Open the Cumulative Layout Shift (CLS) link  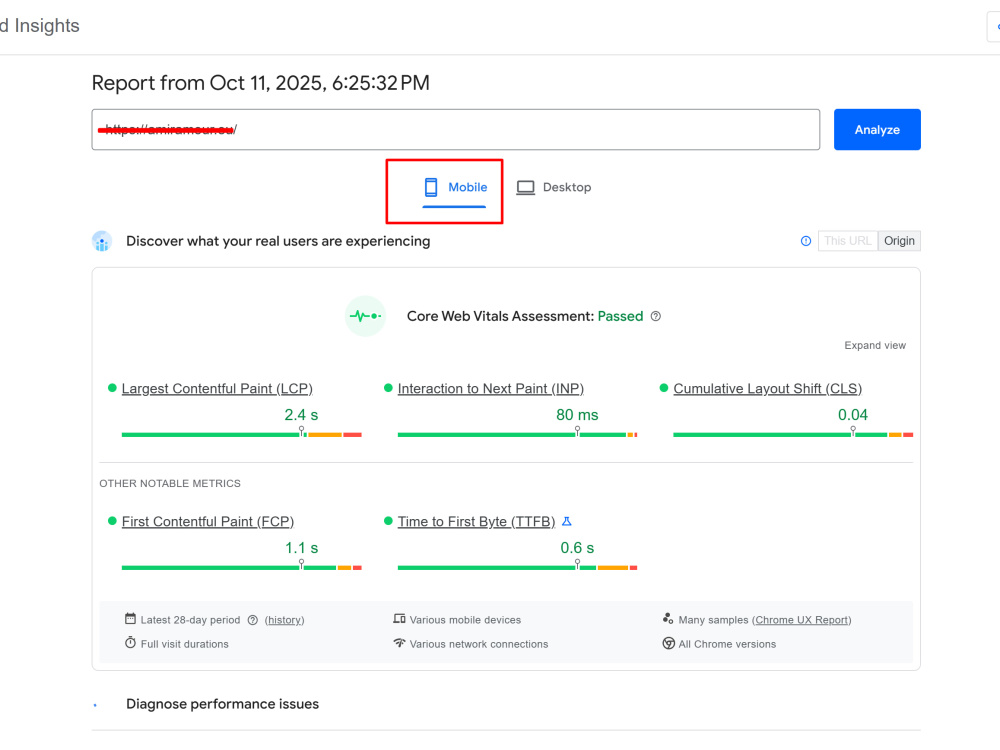pyautogui.click(x=767, y=388)
